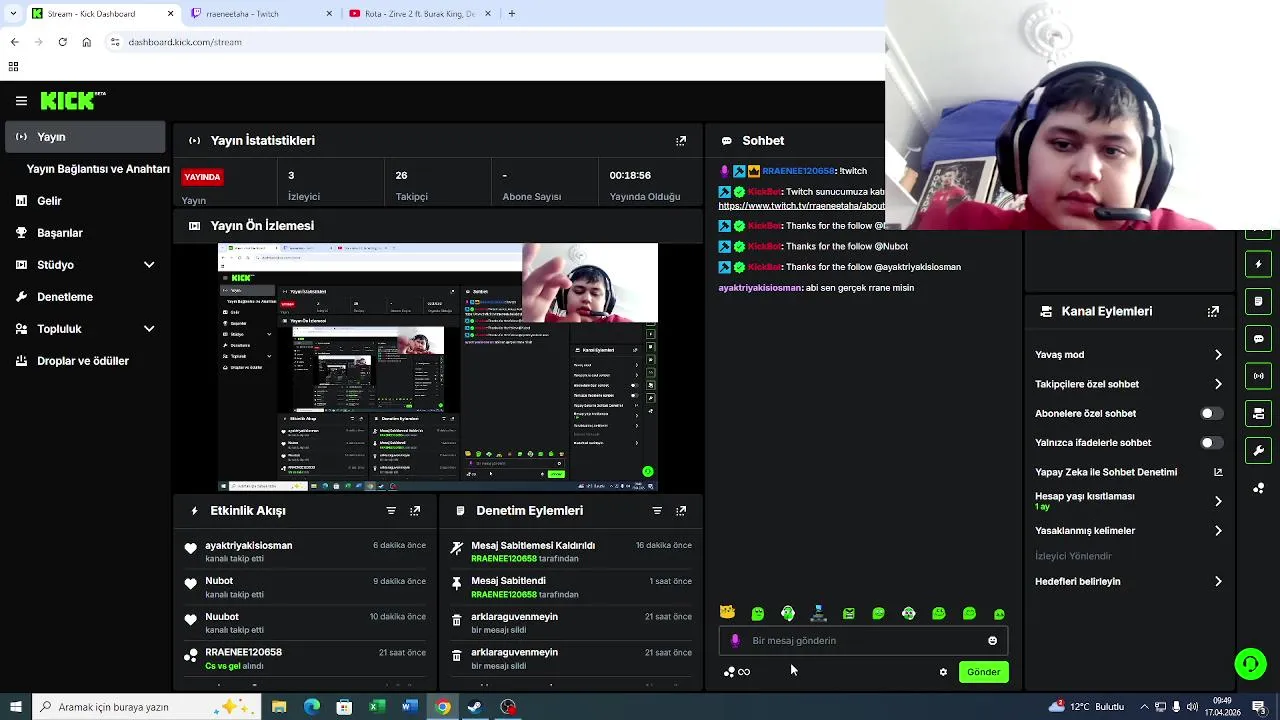This screenshot has height=720, width=1280.
Task: Click the broadcast signal widget icon in right sidebar
Action: [1258, 376]
